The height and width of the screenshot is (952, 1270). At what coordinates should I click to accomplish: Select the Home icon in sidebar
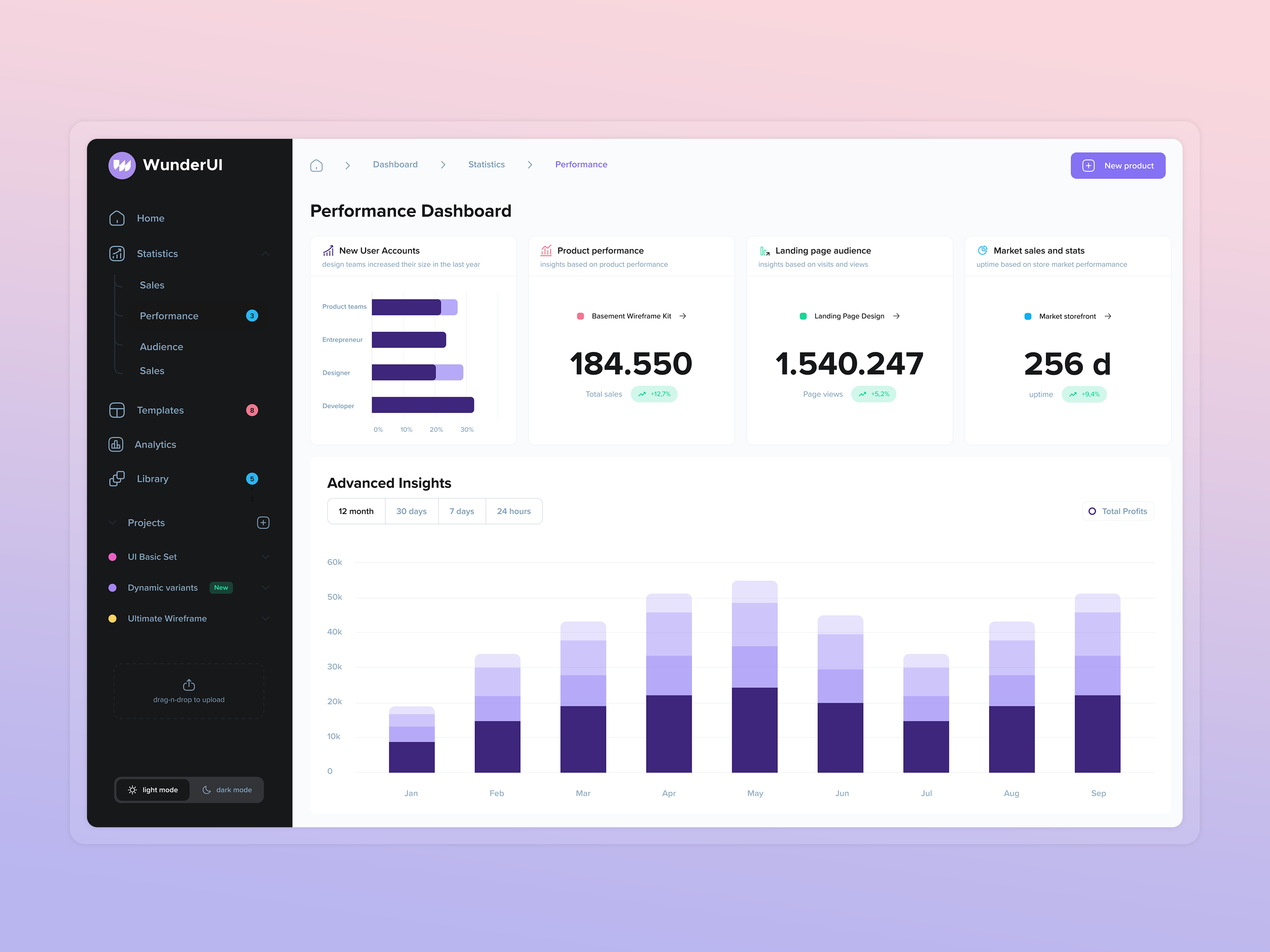point(117,218)
